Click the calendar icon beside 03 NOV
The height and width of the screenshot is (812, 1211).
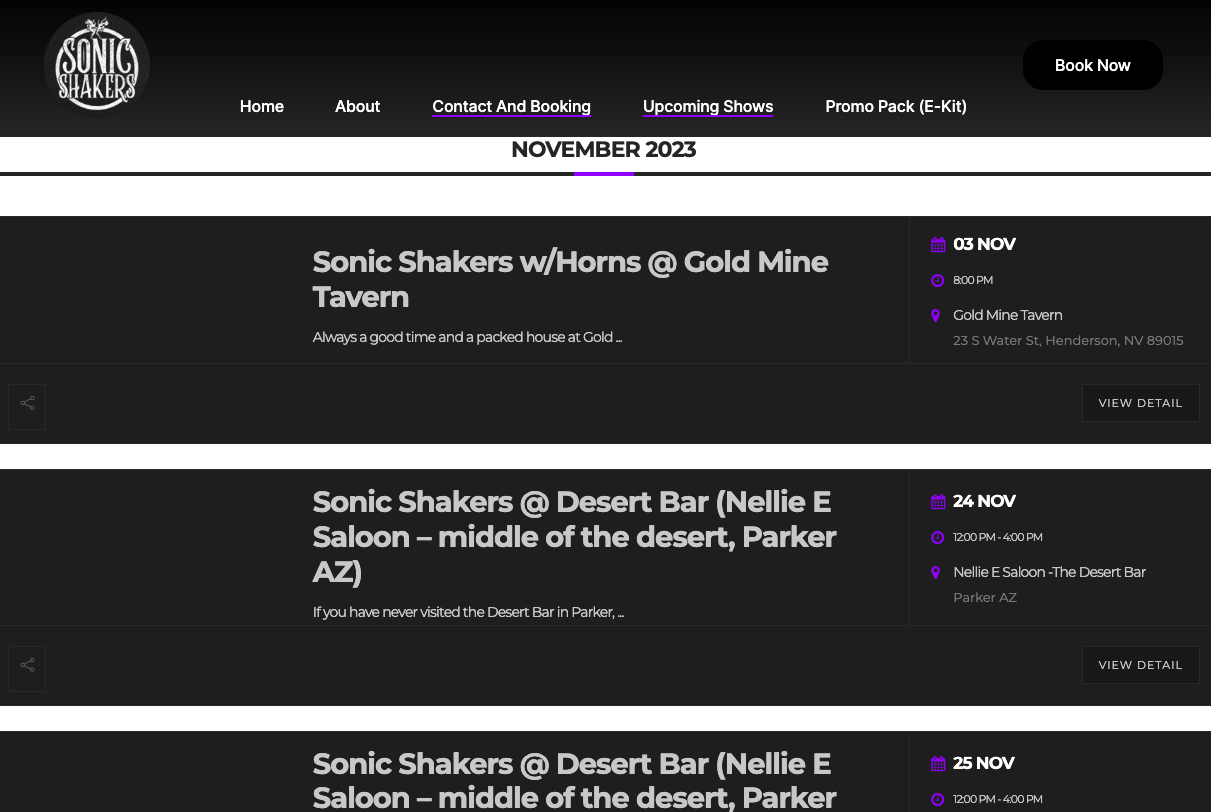(x=938, y=245)
